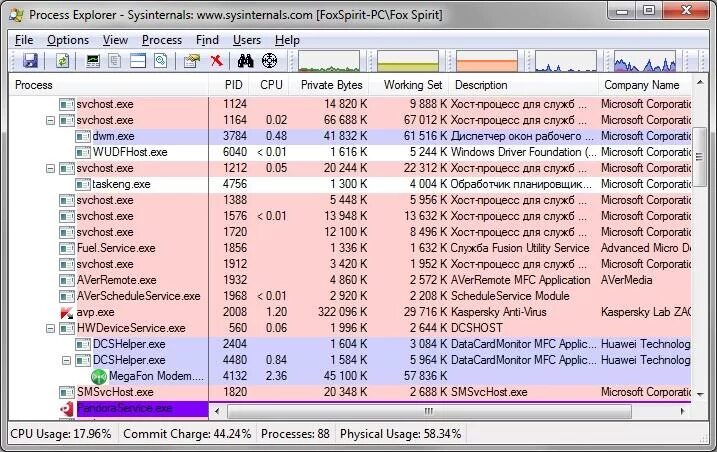Open the Options menu
The image size is (717, 452).
click(x=68, y=40)
